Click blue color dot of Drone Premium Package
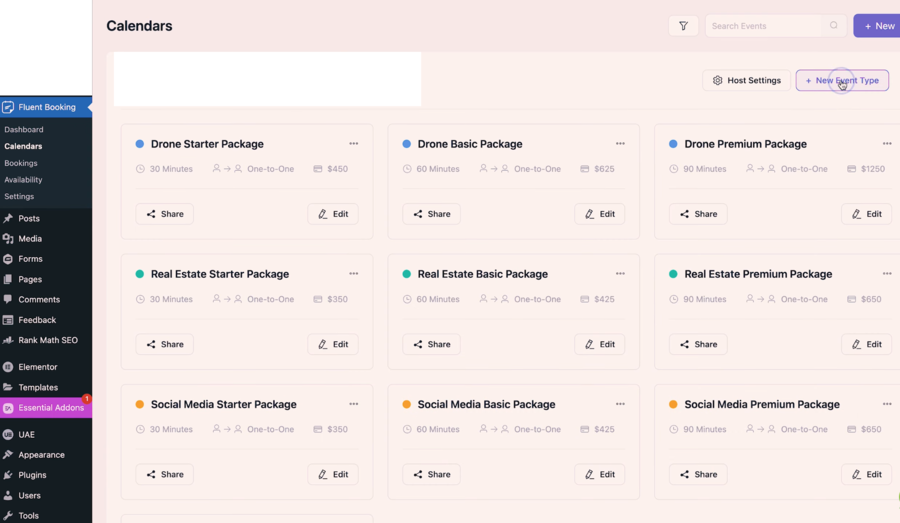Image resolution: width=900 pixels, height=523 pixels. tap(673, 144)
